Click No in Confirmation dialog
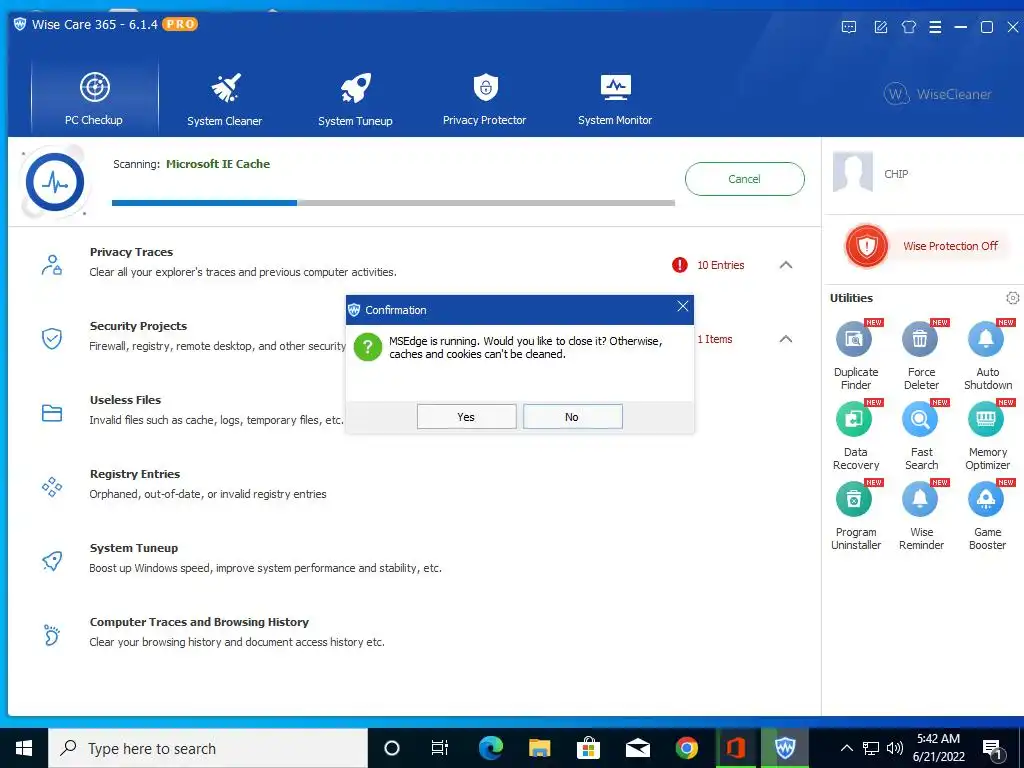The image size is (1024, 768). coord(572,417)
